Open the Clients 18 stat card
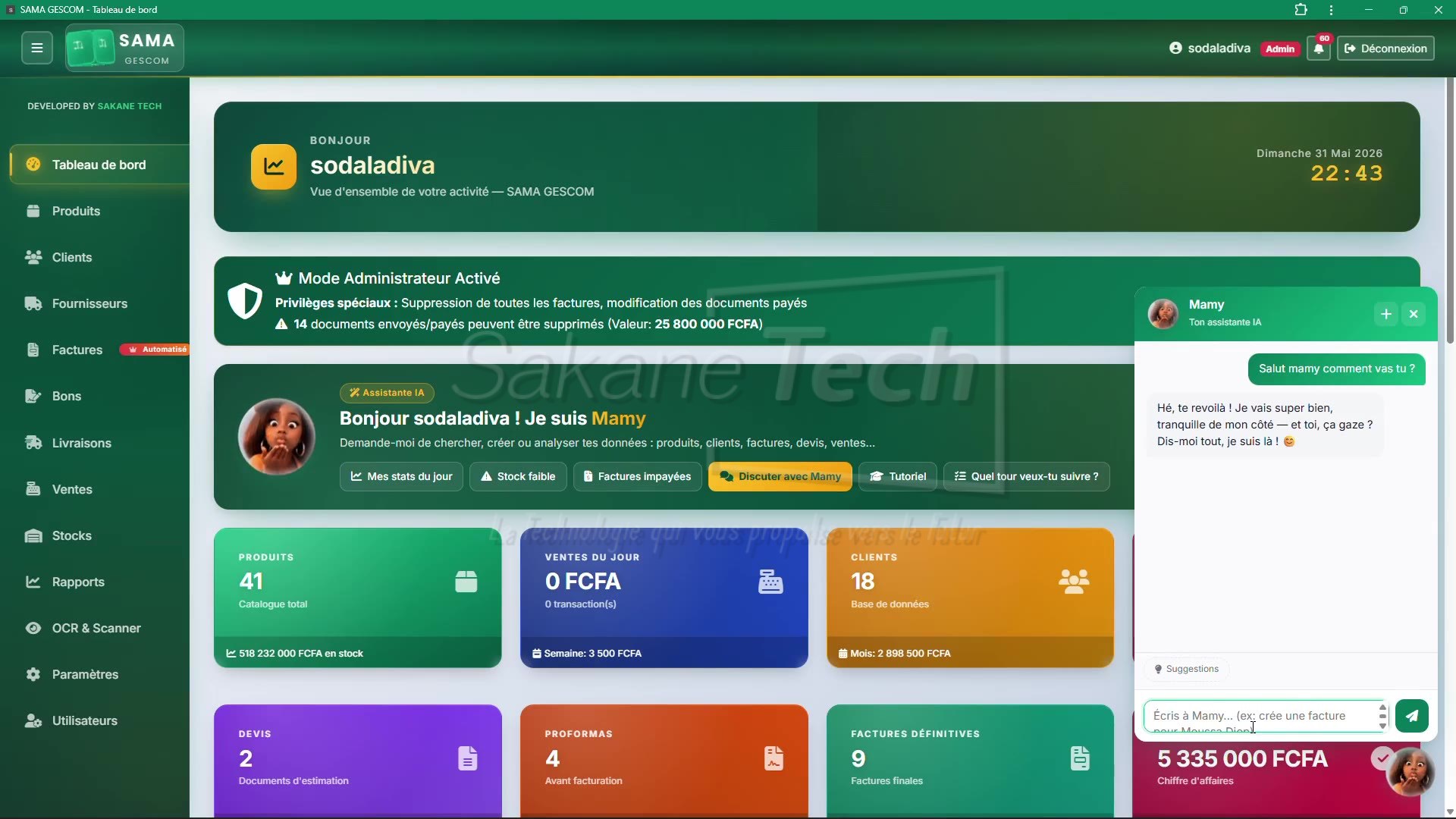Screen dimensions: 1456x819 coord(970,598)
